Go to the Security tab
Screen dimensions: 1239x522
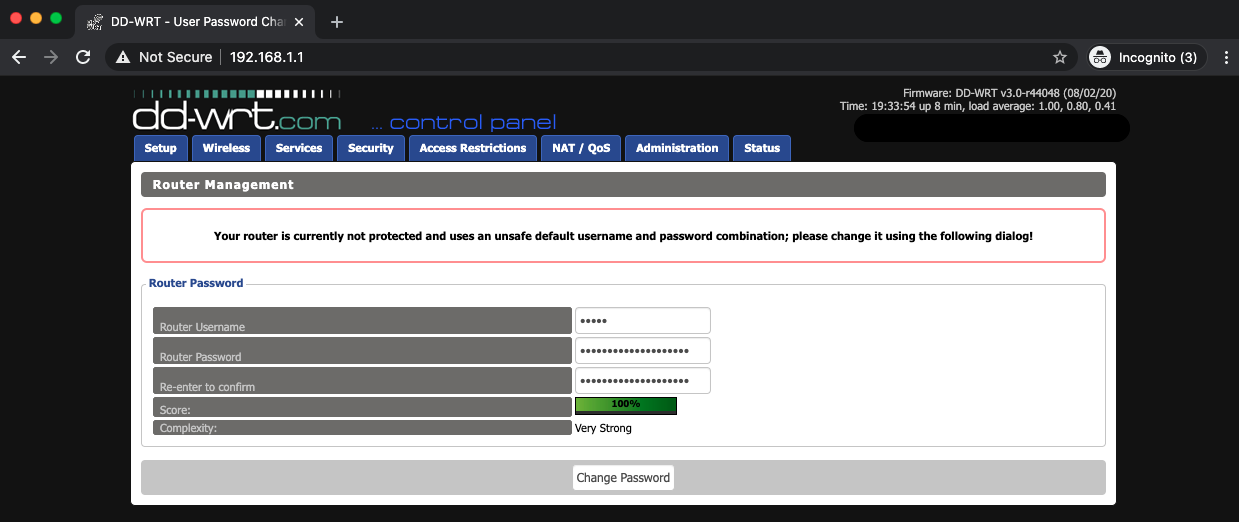click(x=371, y=148)
